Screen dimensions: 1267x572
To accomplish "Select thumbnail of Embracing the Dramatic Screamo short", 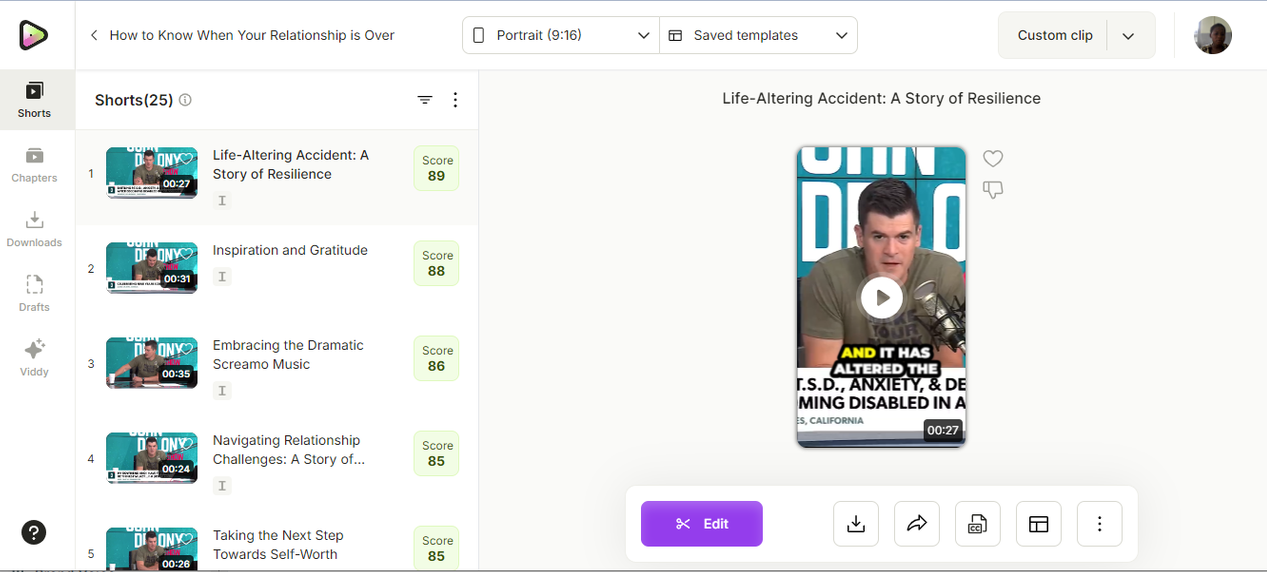I will click(152, 363).
